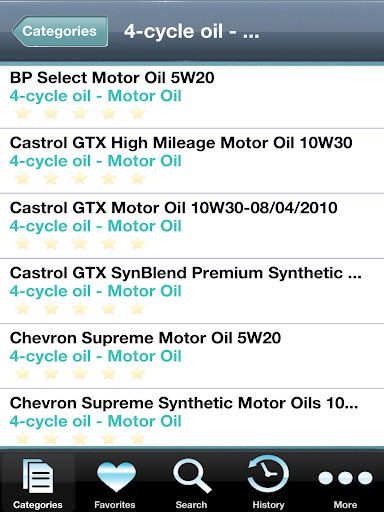Tap stars under Castrol GTX Motor Oil 10W30-08/04/2010
This screenshot has width=384, height=512.
[x=80, y=243]
